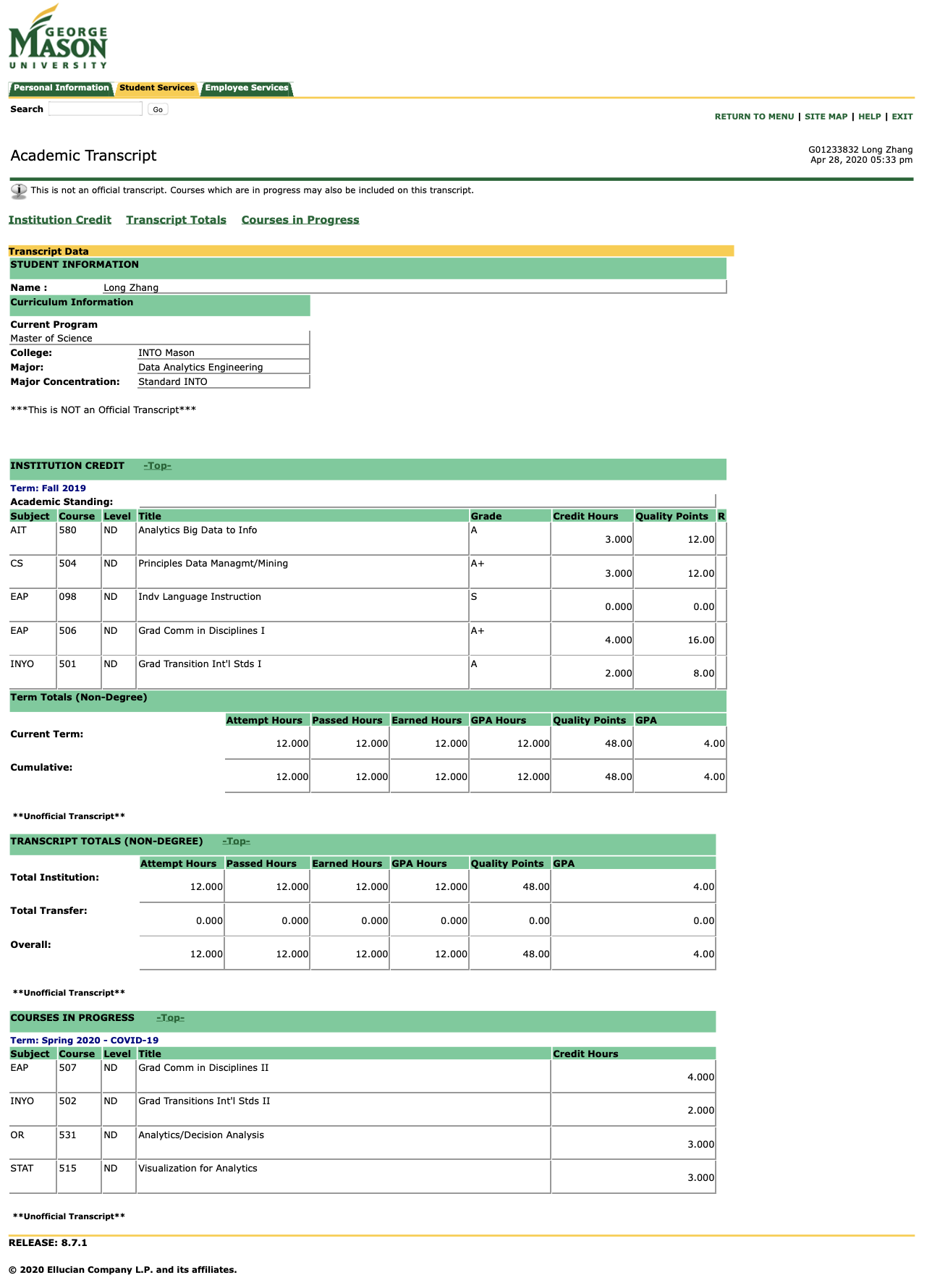Image resolution: width=932 pixels, height=1288 pixels.
Task: Click the Curriculum Information header
Action: (x=160, y=306)
